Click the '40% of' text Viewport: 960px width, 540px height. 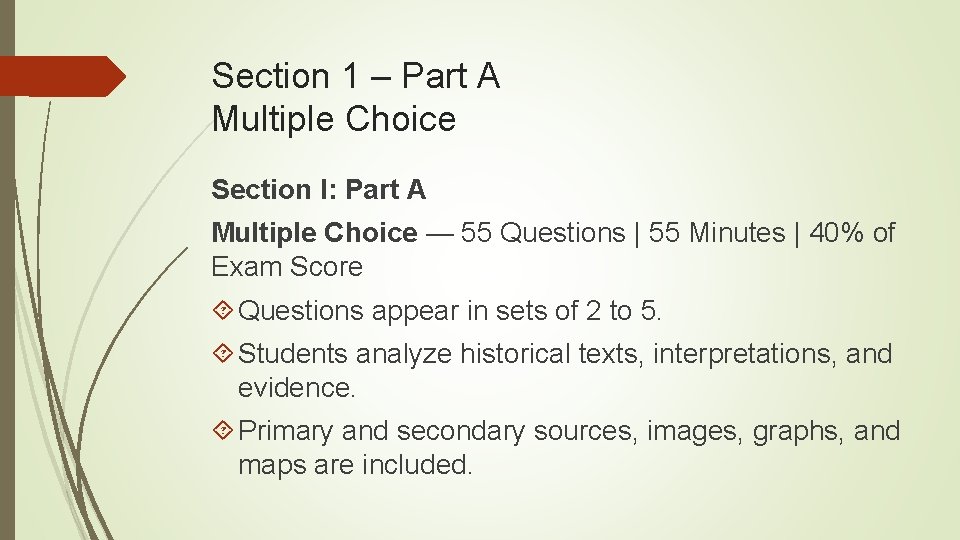tap(852, 233)
